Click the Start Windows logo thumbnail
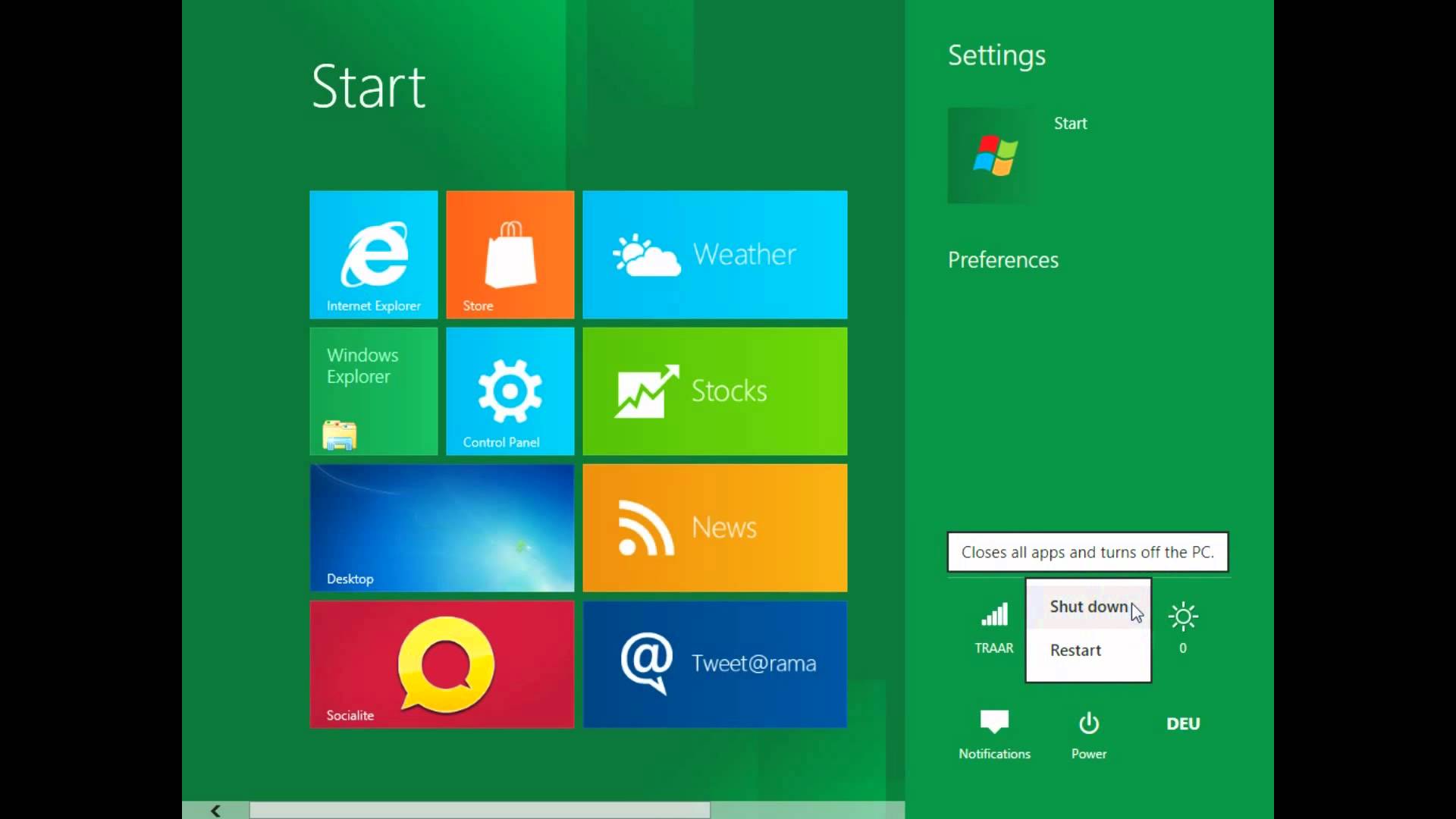This screenshot has height=819, width=1456. [x=994, y=155]
